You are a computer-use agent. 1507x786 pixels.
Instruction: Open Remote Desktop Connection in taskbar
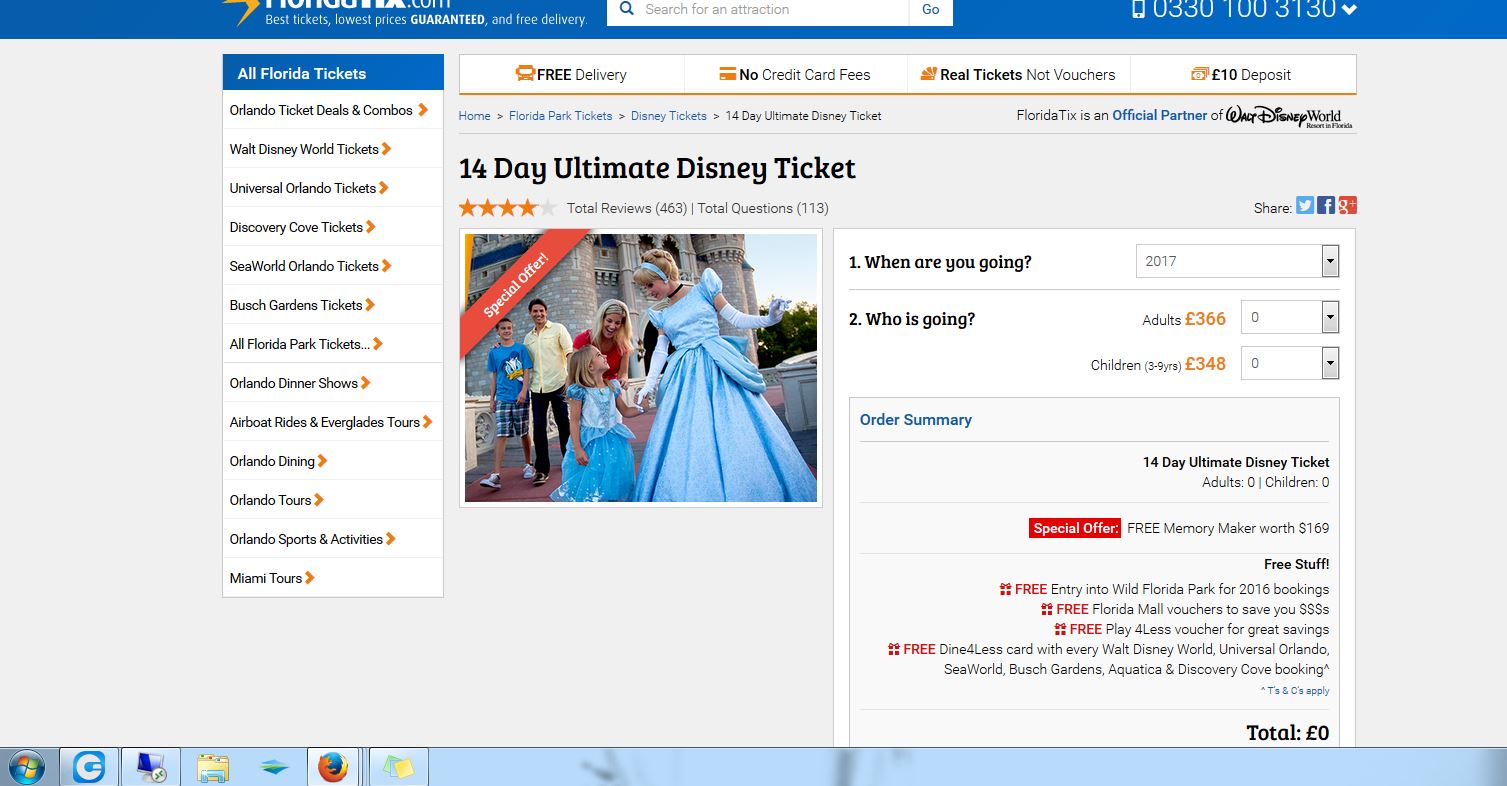152,767
